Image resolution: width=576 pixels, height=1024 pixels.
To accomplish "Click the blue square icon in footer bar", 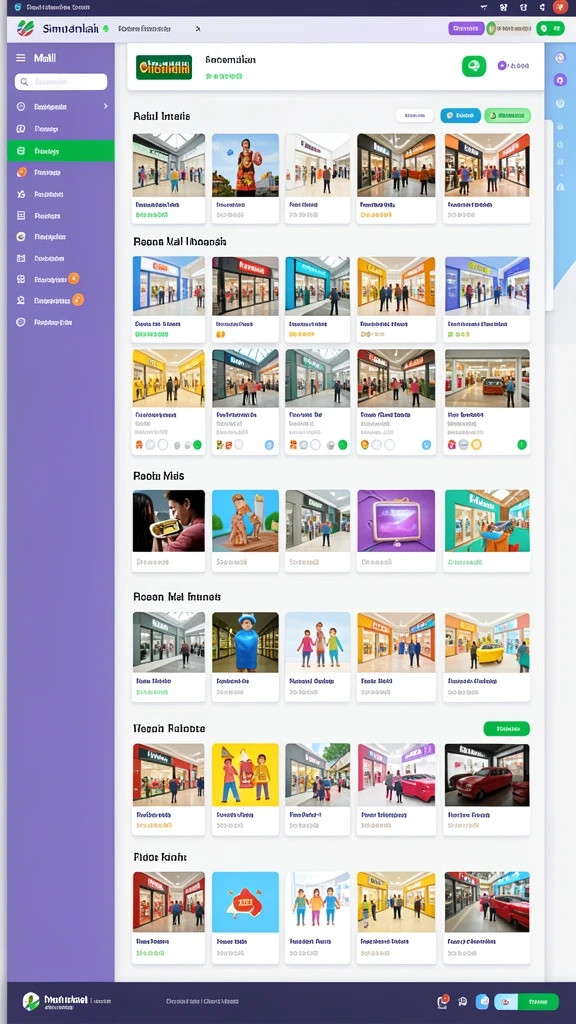I will [x=483, y=1001].
